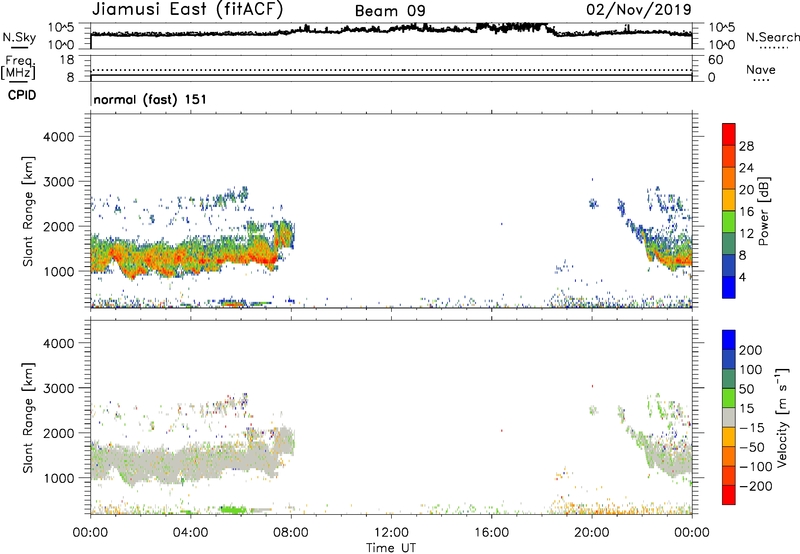Pick the bright blue bottom Power colorbar segment

(x=729, y=288)
